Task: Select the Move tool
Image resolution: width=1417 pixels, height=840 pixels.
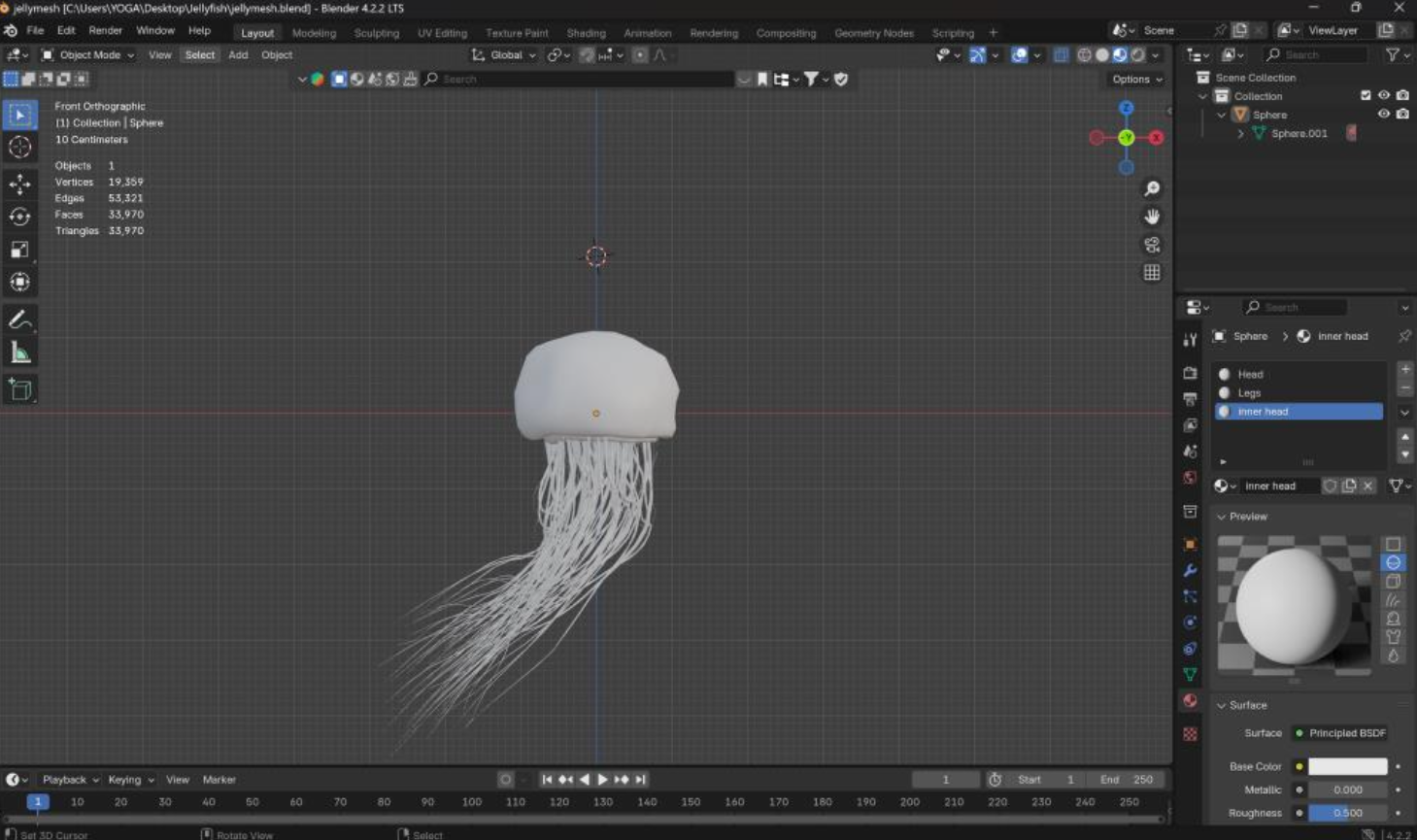Action: (x=19, y=183)
